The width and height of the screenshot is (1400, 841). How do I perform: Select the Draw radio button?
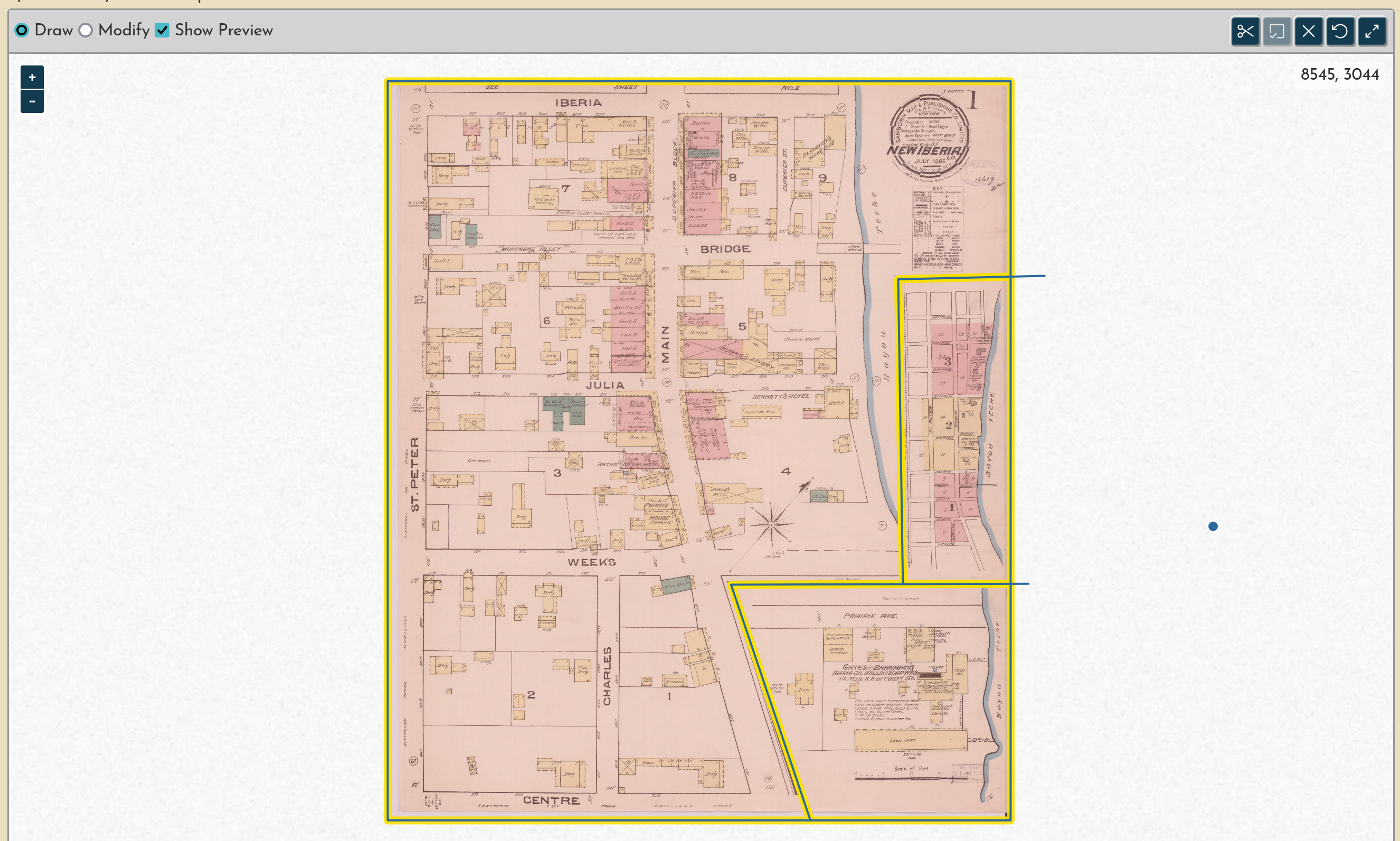[22, 30]
